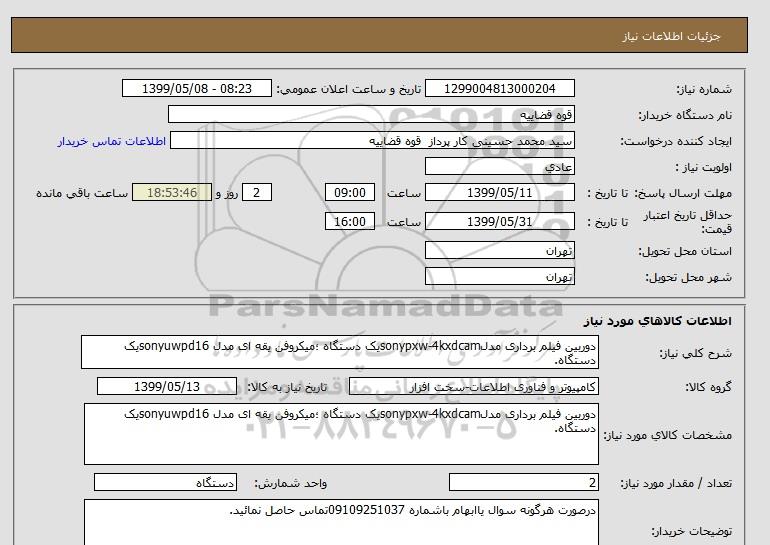Click the buyer notes area with phone 09109251037
This screenshot has width=770, height=545.
click(x=341, y=522)
